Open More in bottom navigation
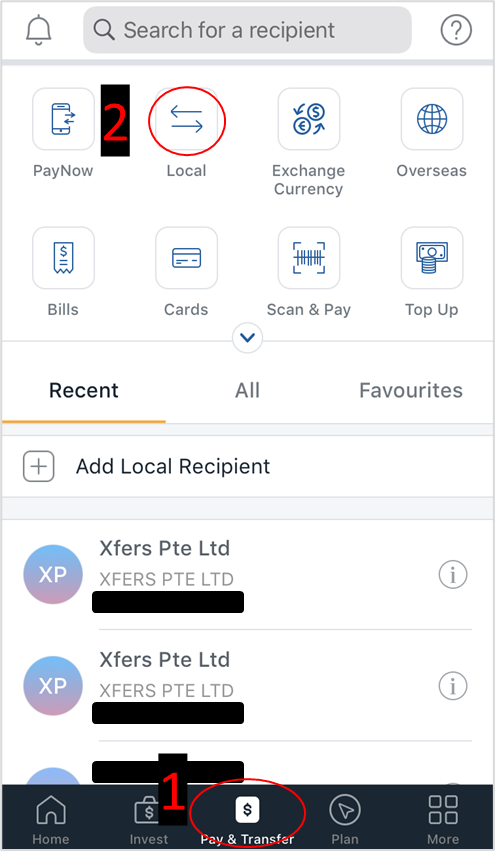495x861 pixels. (x=443, y=820)
